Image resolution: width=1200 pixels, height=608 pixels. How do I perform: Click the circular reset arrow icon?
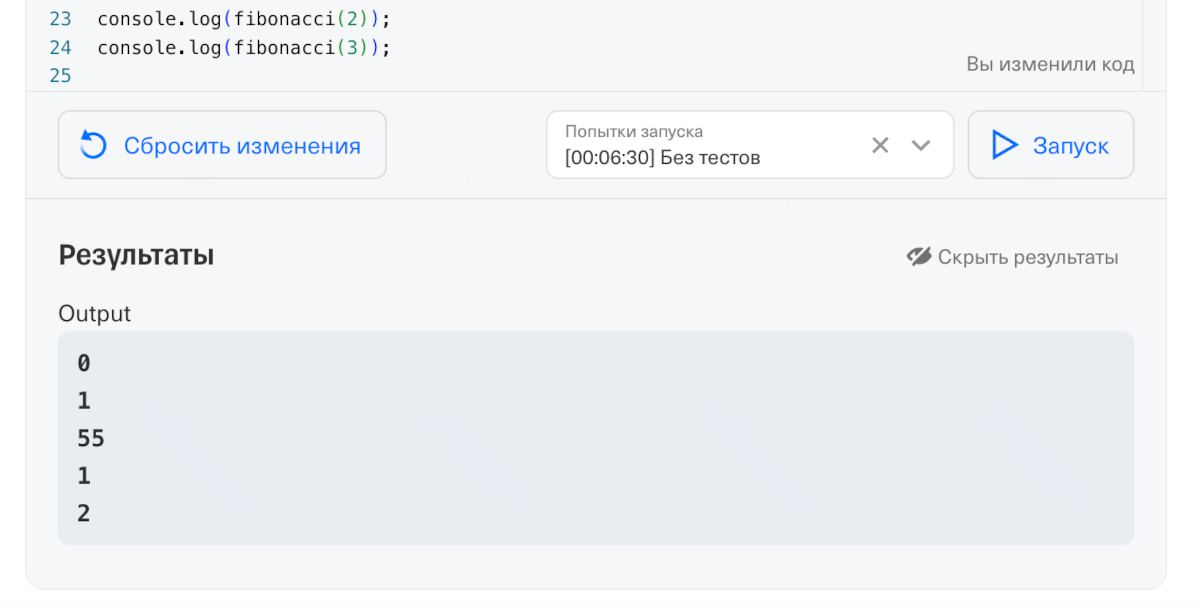93,146
